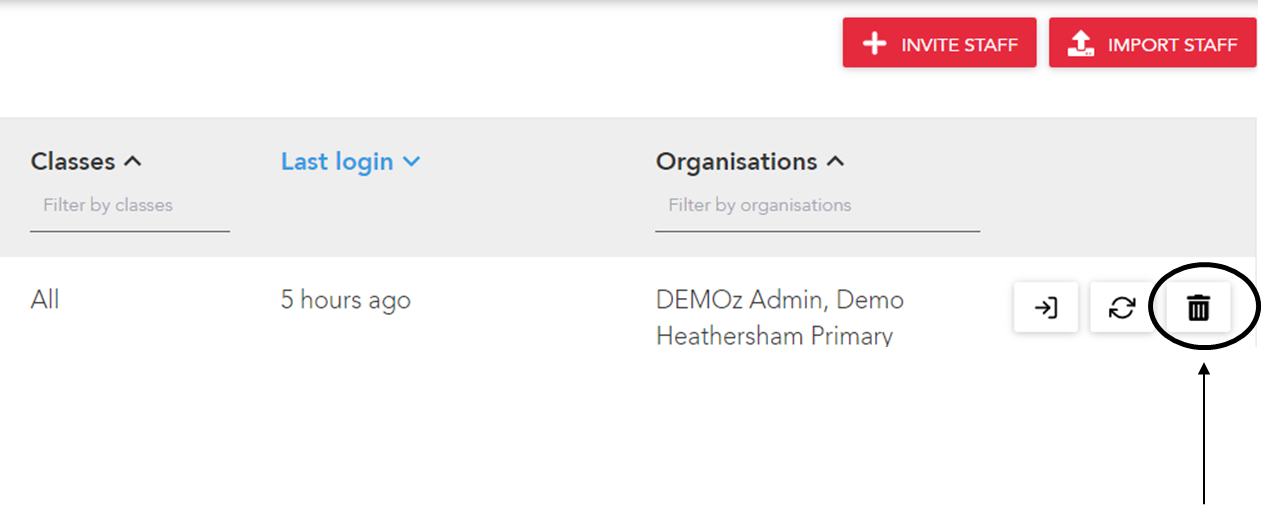Screen dimensions: 1261x505
Task: Sort table by Organisations header
Action: 737,161
